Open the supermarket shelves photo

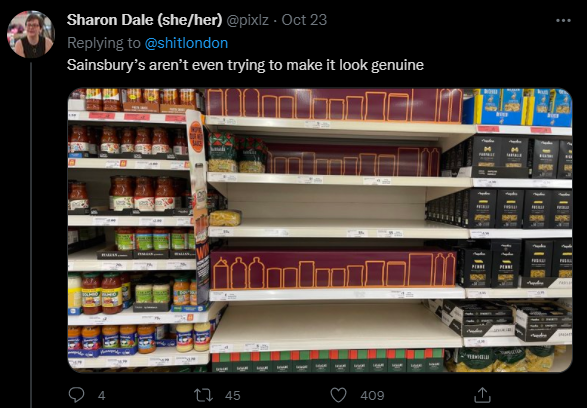click(320, 230)
